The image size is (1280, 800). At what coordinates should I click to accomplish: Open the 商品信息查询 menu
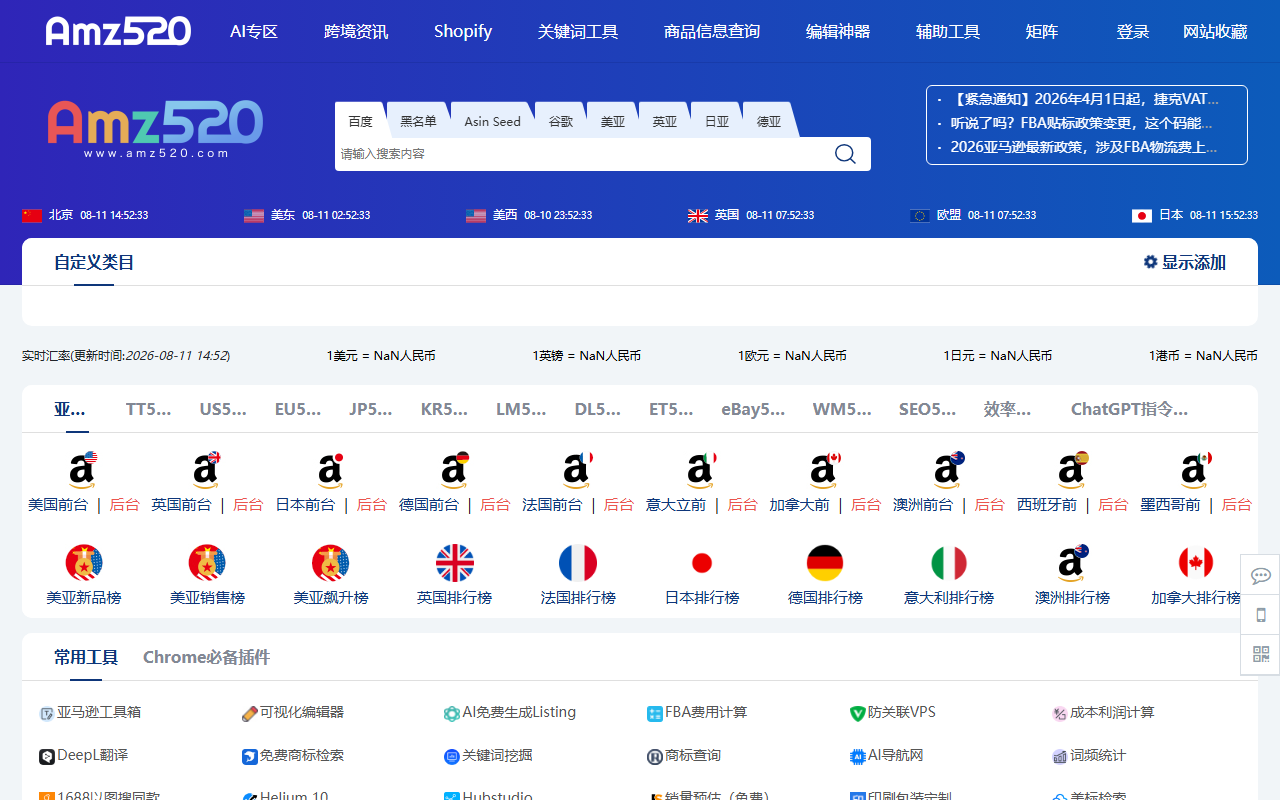click(x=712, y=31)
